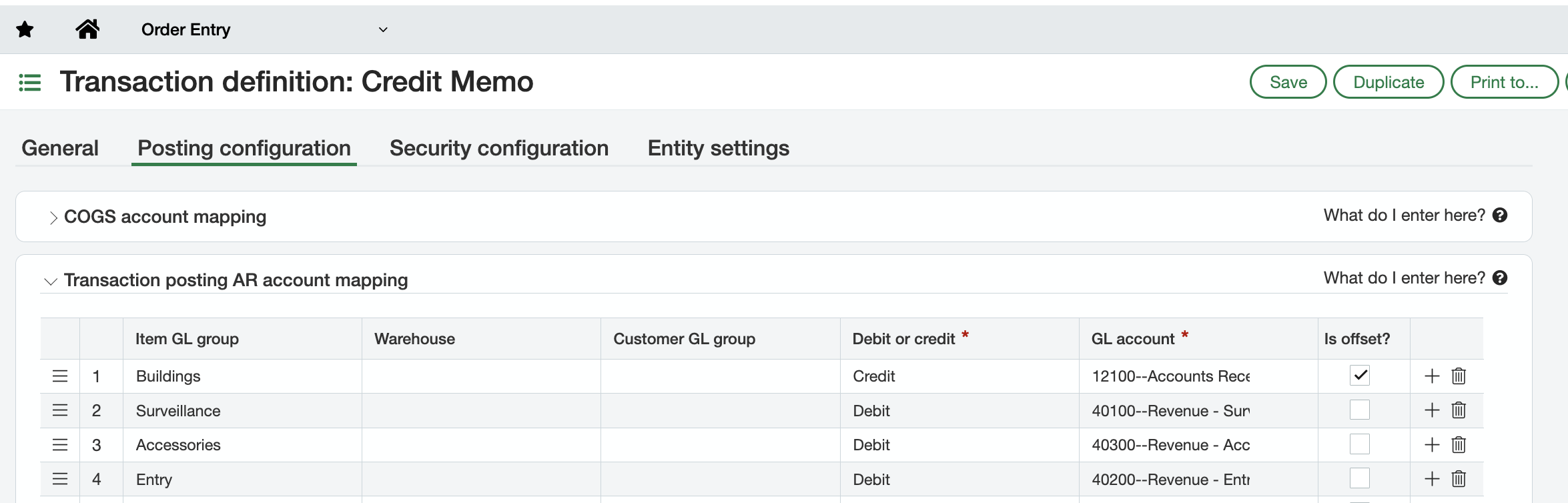
Task: Click the empty Warehouse cell for Surveillance
Action: tap(481, 410)
